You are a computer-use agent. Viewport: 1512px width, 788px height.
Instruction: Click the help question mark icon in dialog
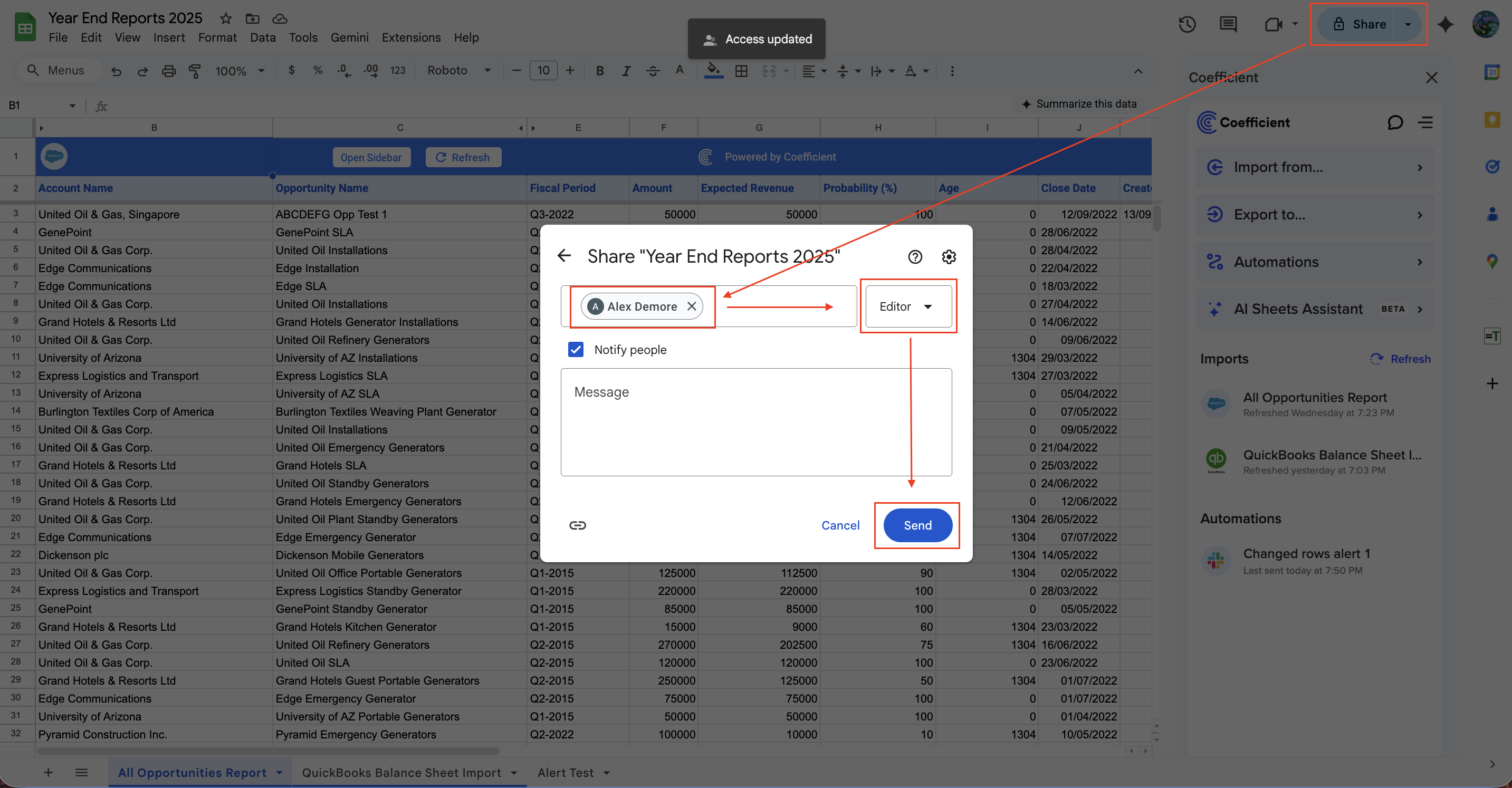(914, 256)
